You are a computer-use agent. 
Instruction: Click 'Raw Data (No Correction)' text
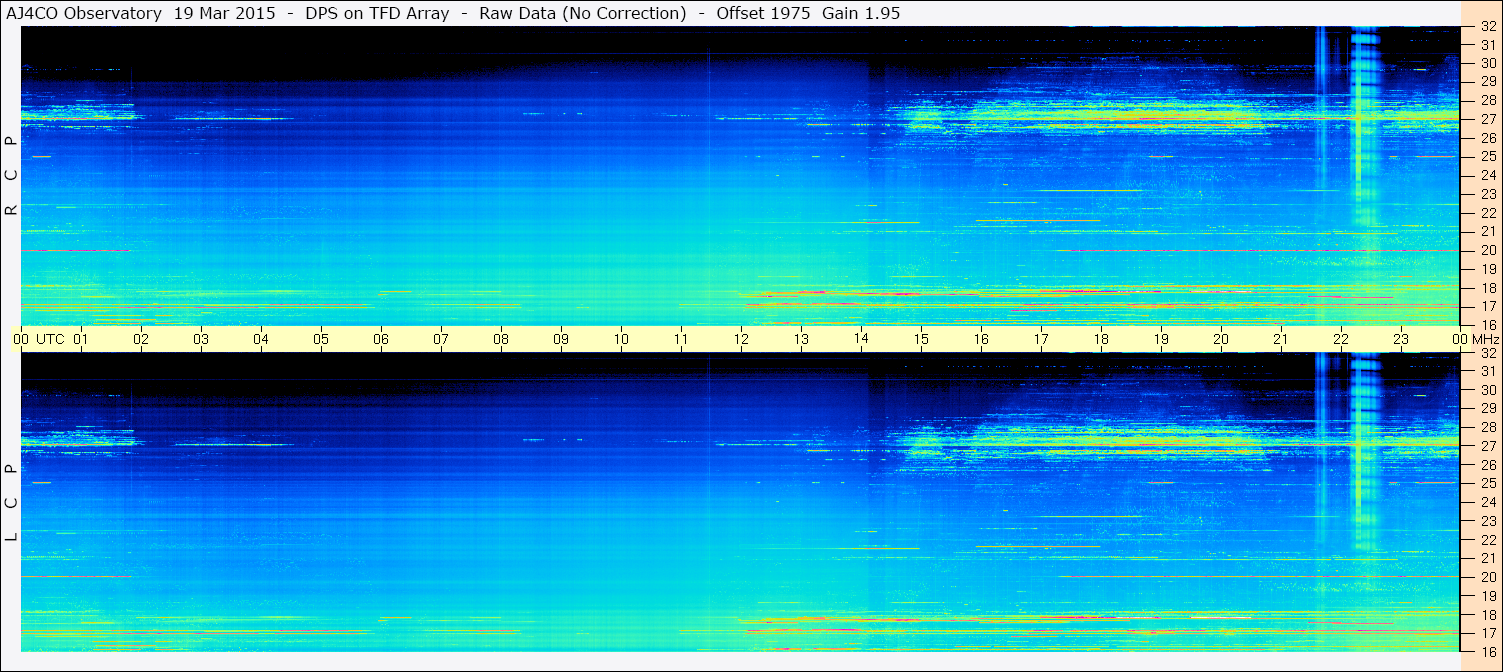[x=583, y=14]
